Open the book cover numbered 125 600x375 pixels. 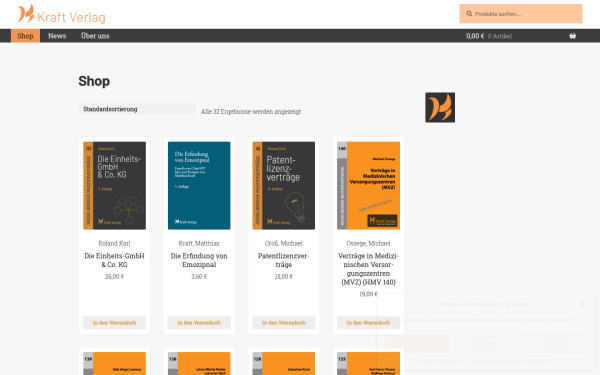368,364
